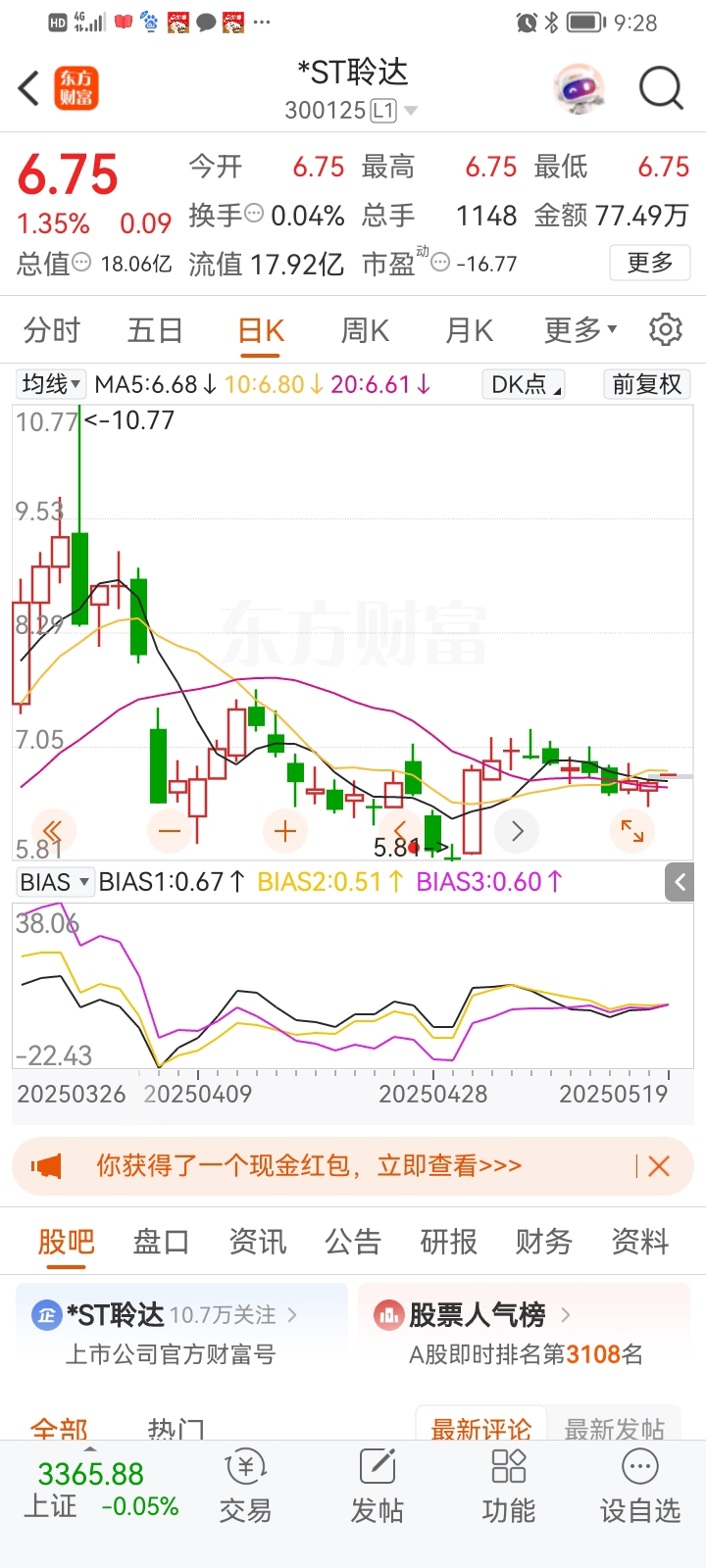
Task: Open 功能 functions icon in bottom bar
Action: (509, 1487)
